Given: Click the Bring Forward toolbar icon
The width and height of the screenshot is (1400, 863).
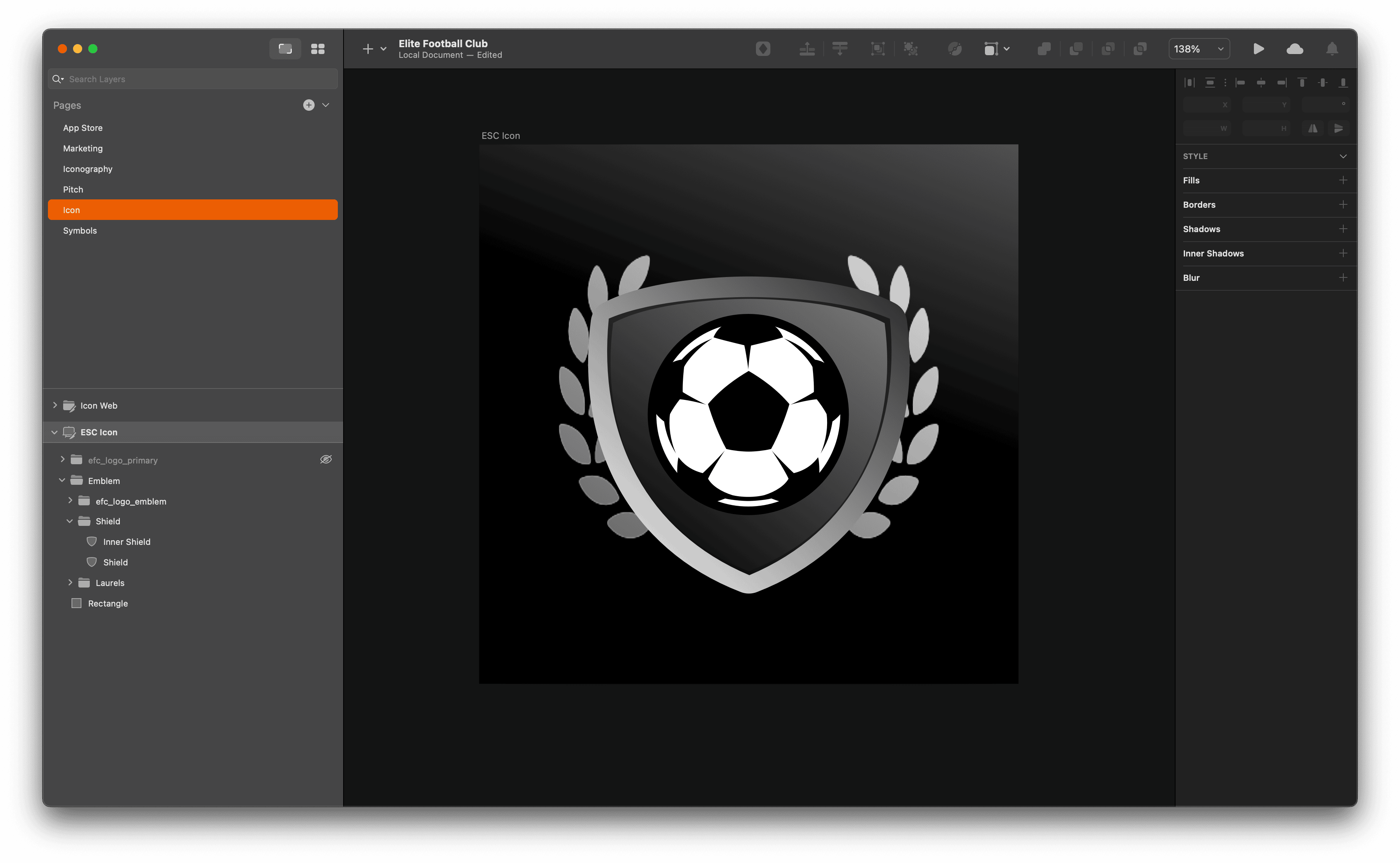Looking at the screenshot, I should (807, 49).
